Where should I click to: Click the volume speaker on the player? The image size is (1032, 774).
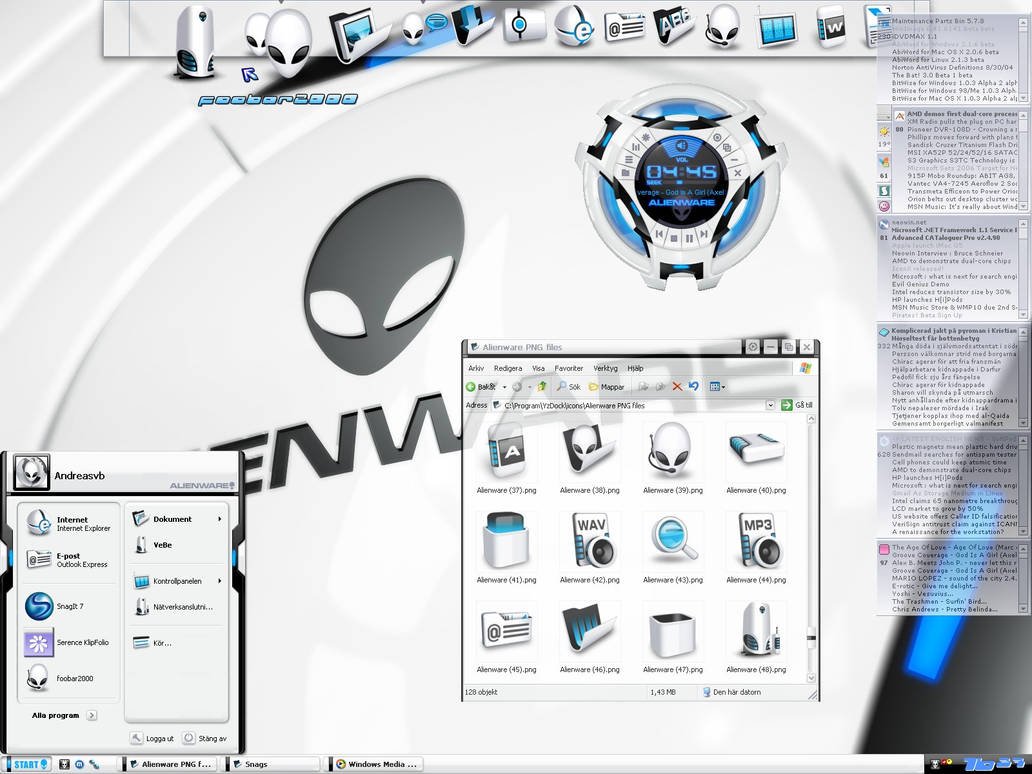point(681,145)
